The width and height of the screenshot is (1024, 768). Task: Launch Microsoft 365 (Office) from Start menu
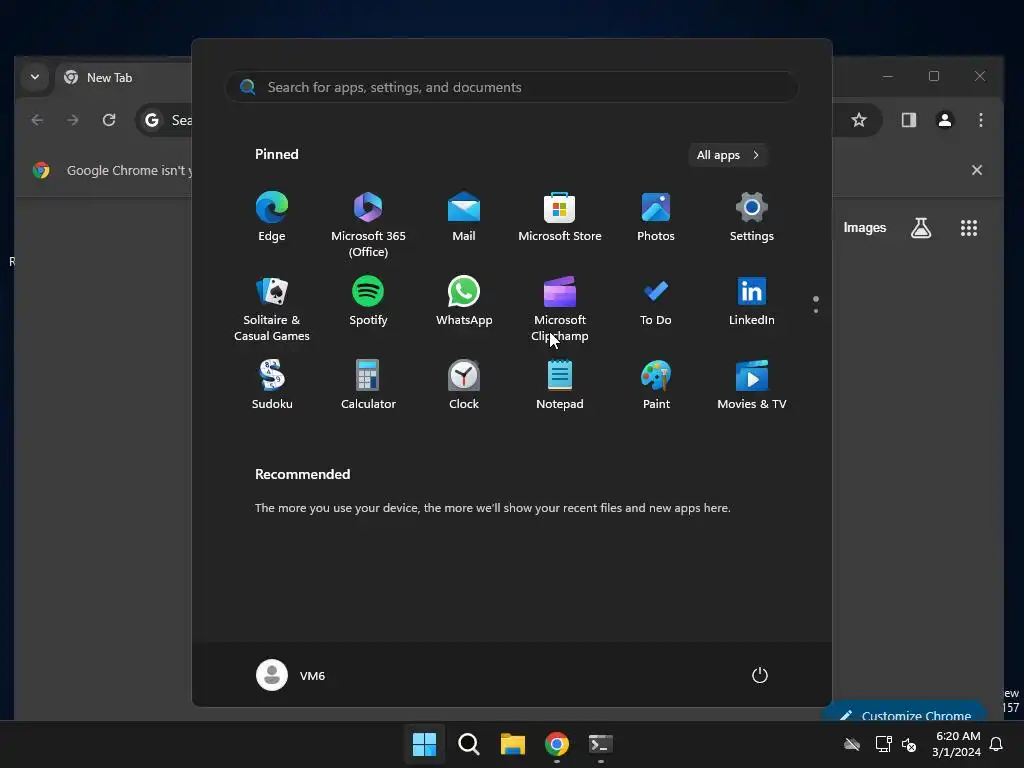point(368,225)
